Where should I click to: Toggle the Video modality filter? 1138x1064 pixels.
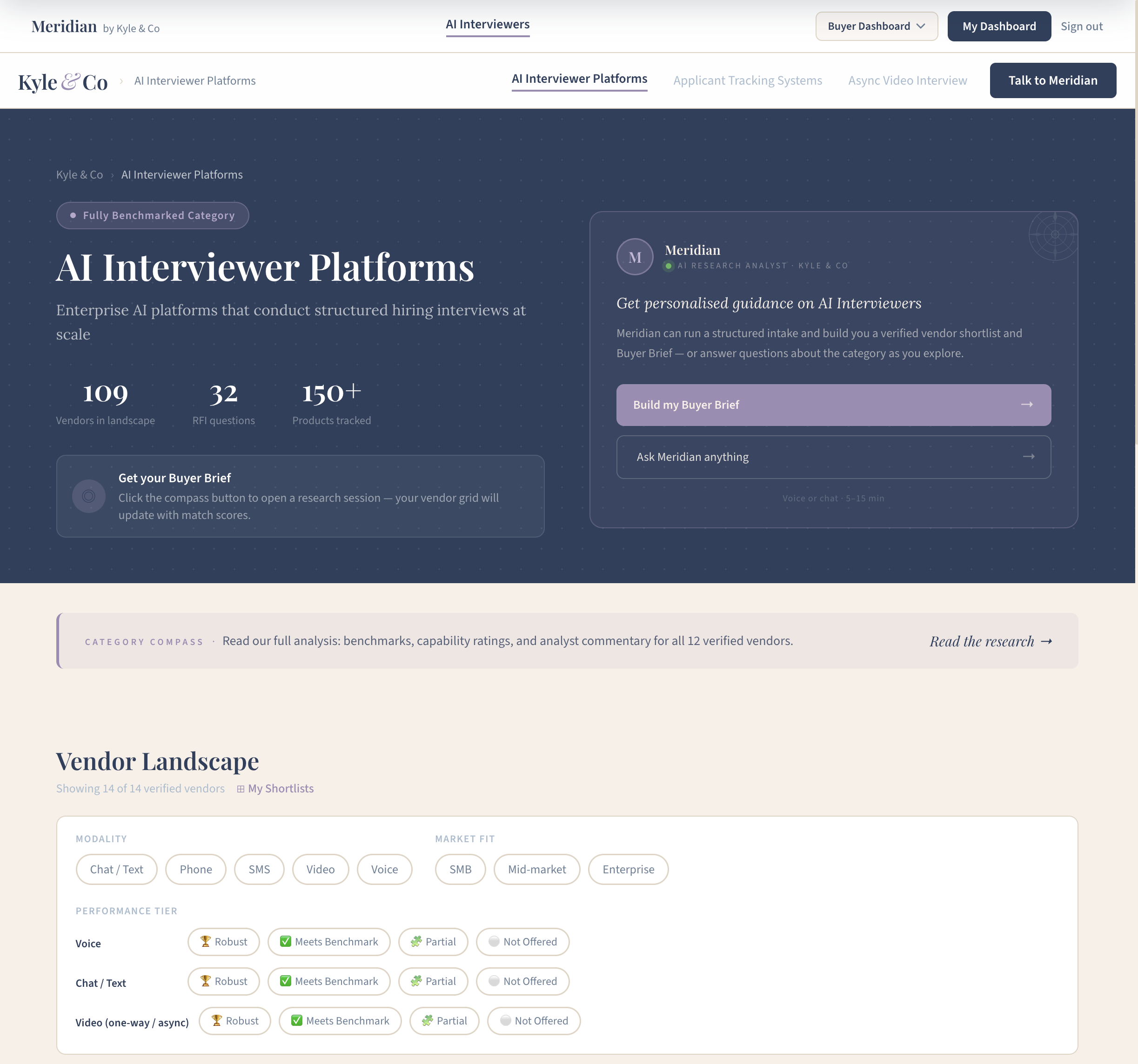tap(321, 869)
